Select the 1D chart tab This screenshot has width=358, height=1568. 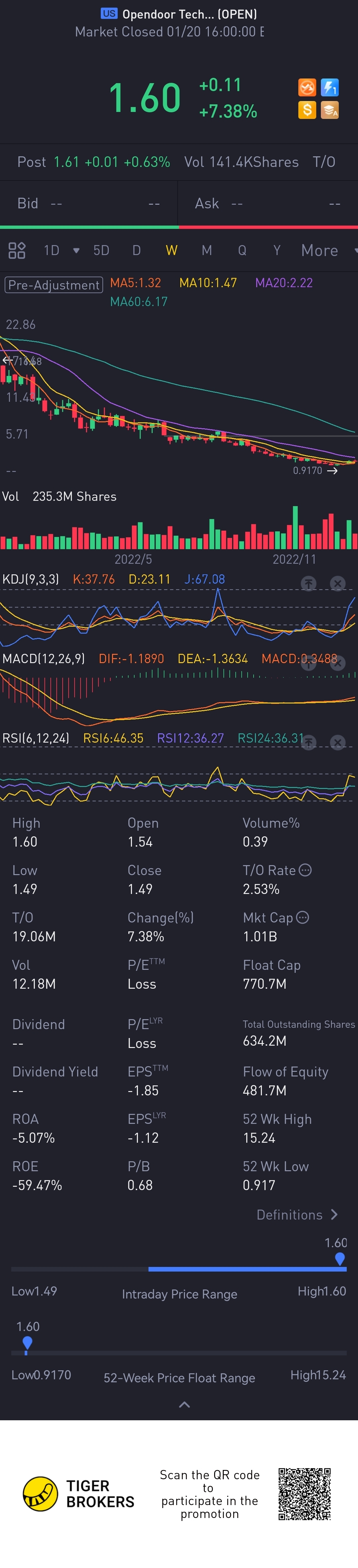click(x=52, y=250)
